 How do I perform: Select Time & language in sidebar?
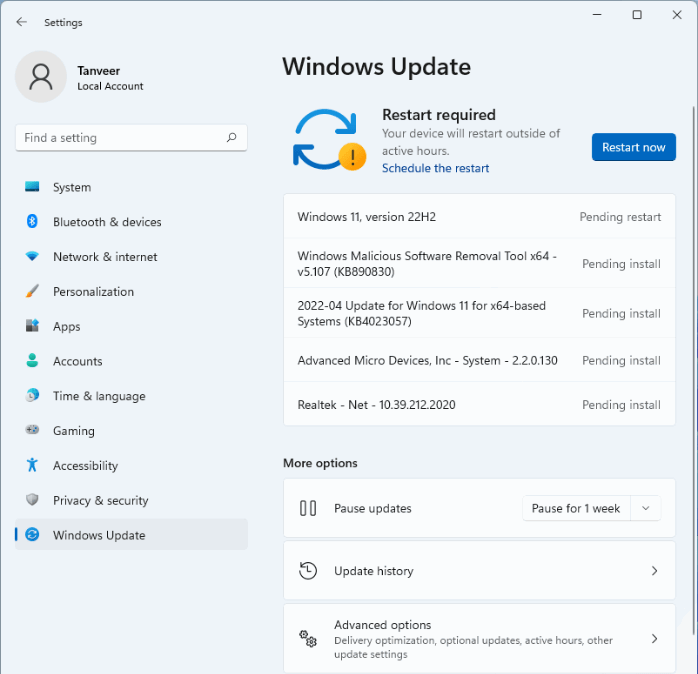[x=131, y=396]
